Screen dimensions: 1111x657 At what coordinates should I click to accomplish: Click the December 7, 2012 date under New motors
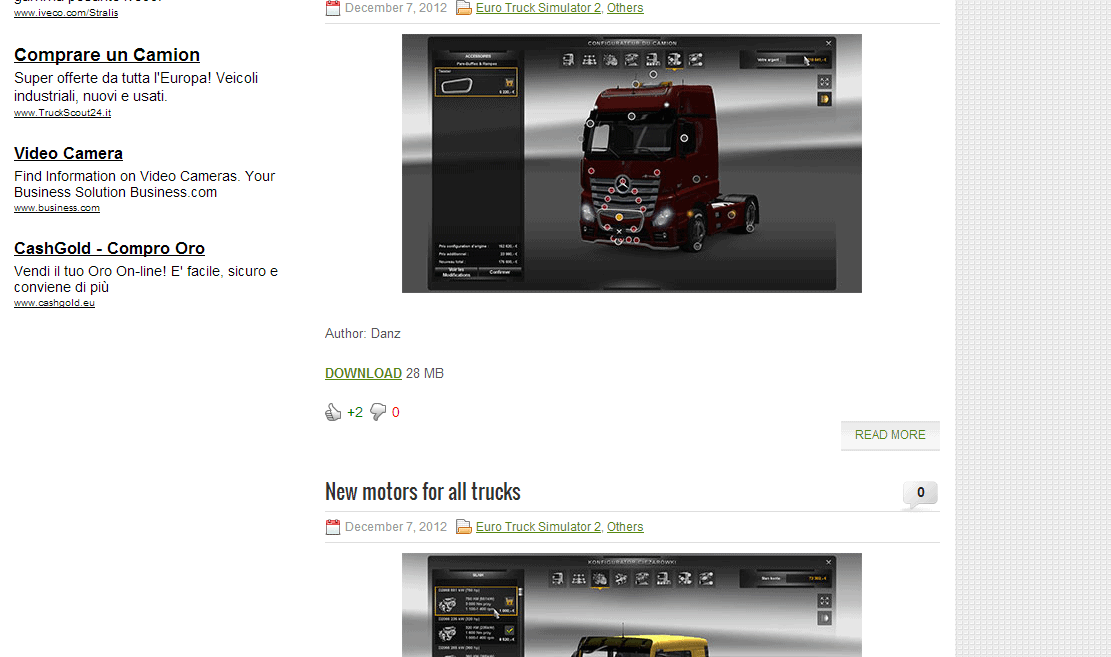[x=396, y=527]
